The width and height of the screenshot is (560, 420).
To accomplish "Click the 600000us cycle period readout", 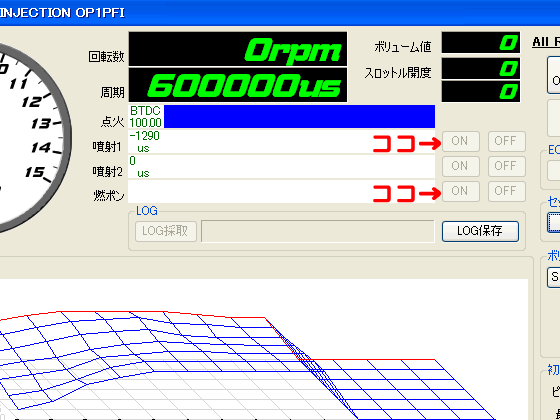I will coord(238,85).
